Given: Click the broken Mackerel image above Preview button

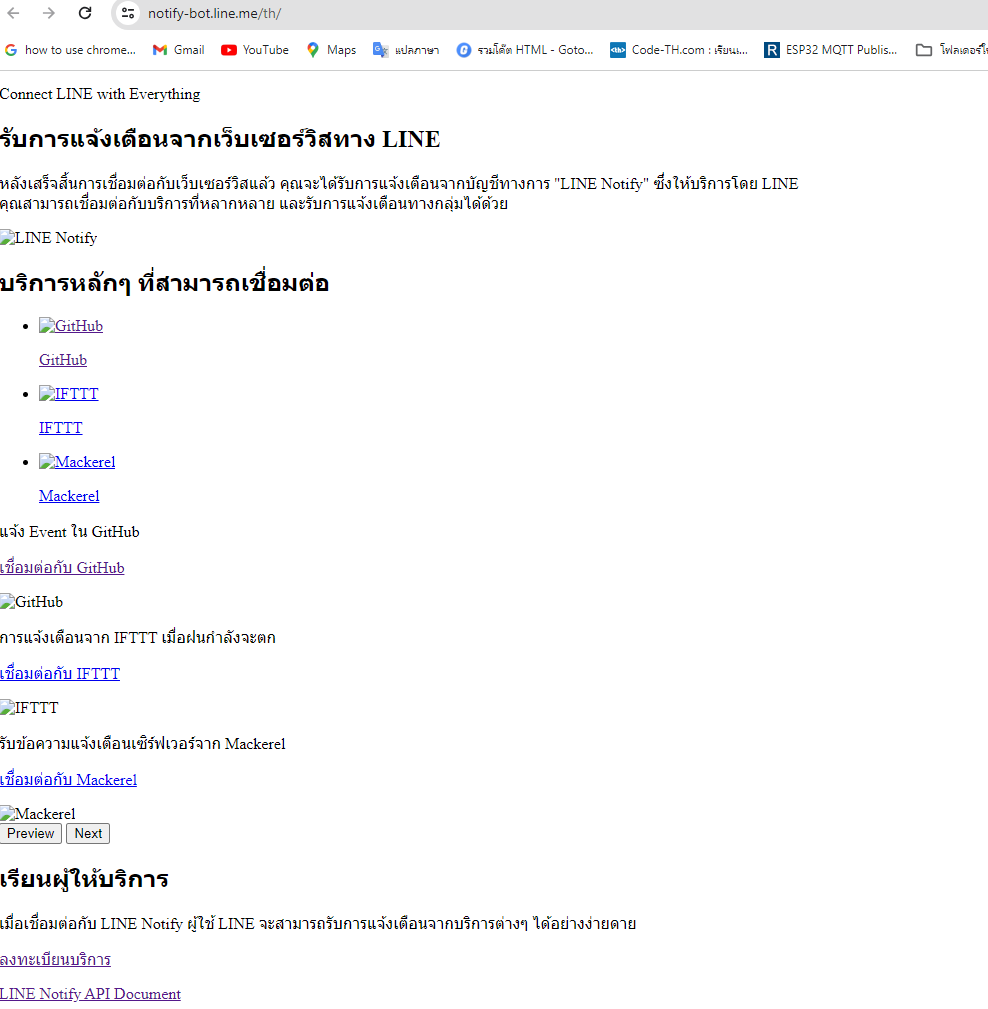Looking at the screenshot, I should pyautogui.click(x=38, y=814).
